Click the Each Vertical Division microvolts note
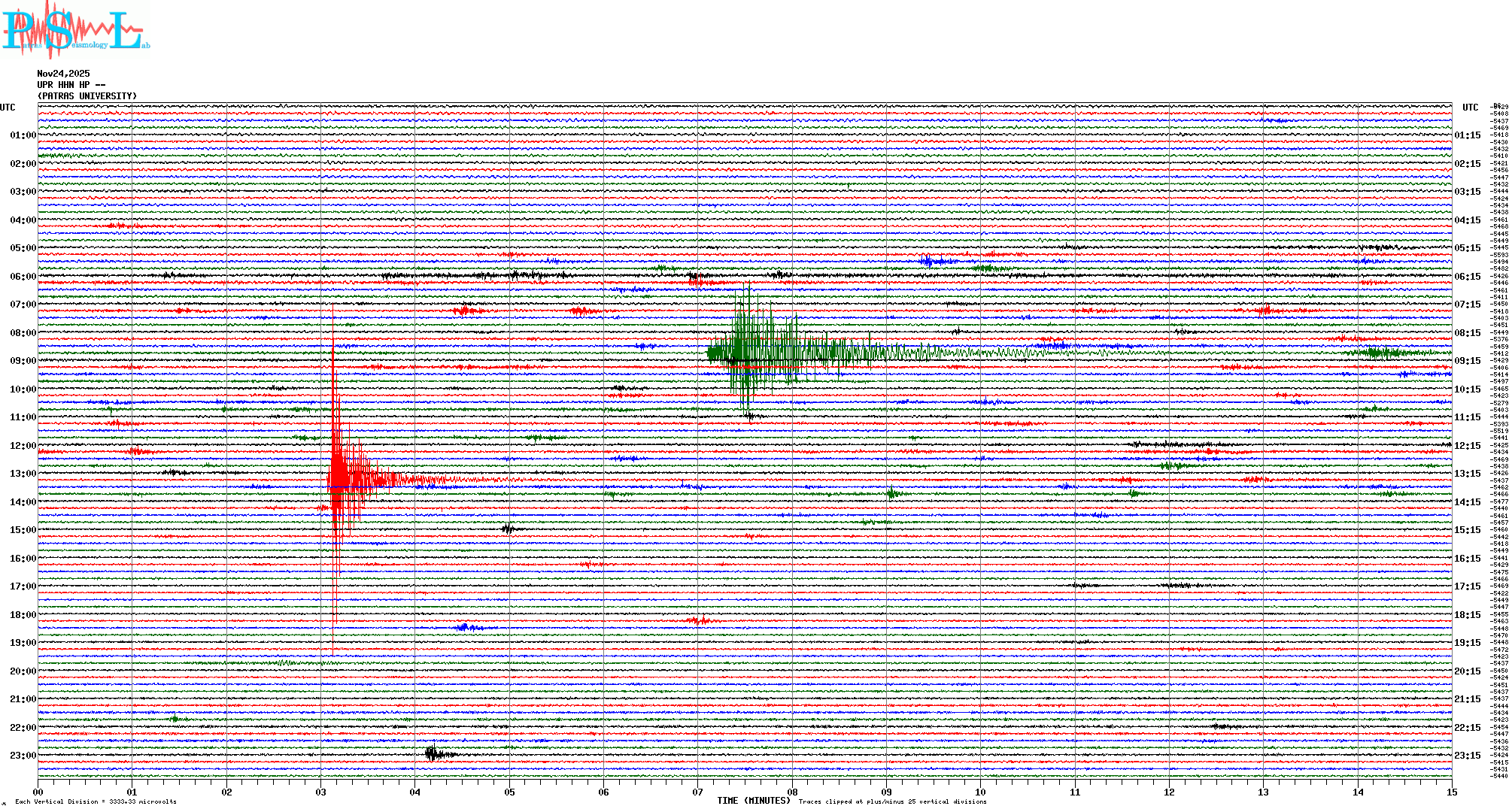Screen dimensions: 1512x812 [x=96, y=801]
